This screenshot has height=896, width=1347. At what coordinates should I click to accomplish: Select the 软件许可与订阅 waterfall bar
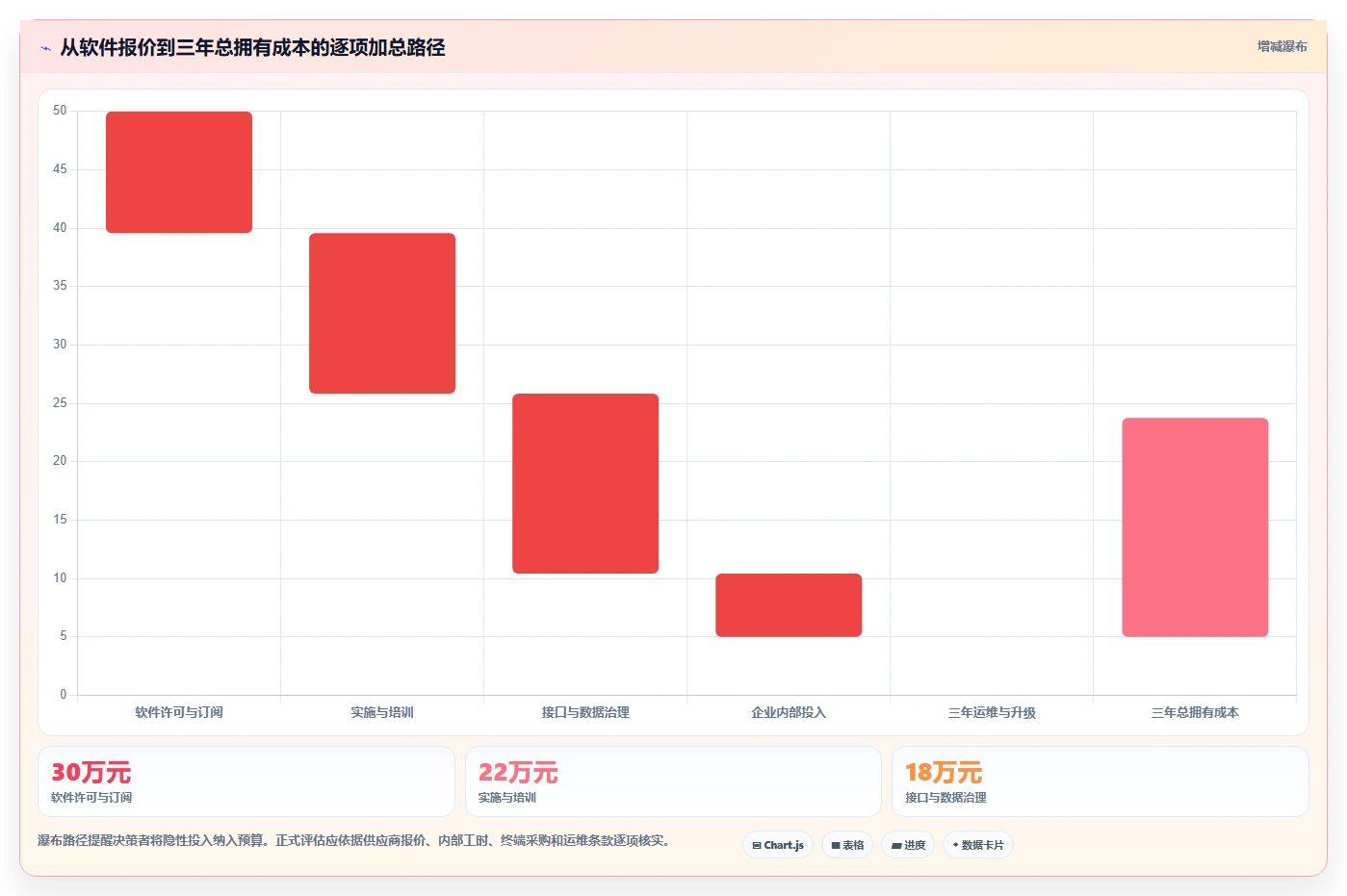(179, 172)
